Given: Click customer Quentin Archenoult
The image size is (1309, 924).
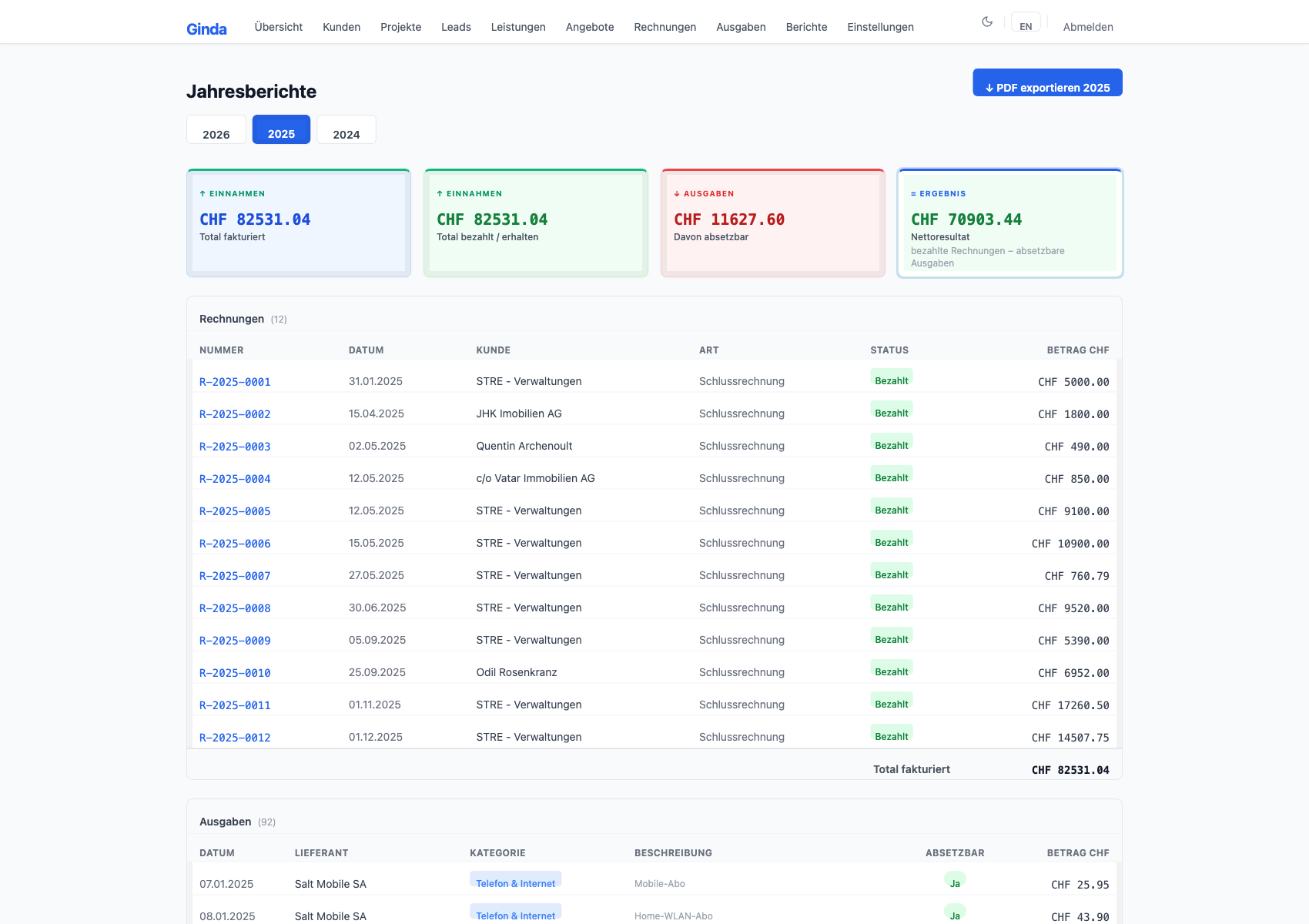Looking at the screenshot, I should click(524, 446).
